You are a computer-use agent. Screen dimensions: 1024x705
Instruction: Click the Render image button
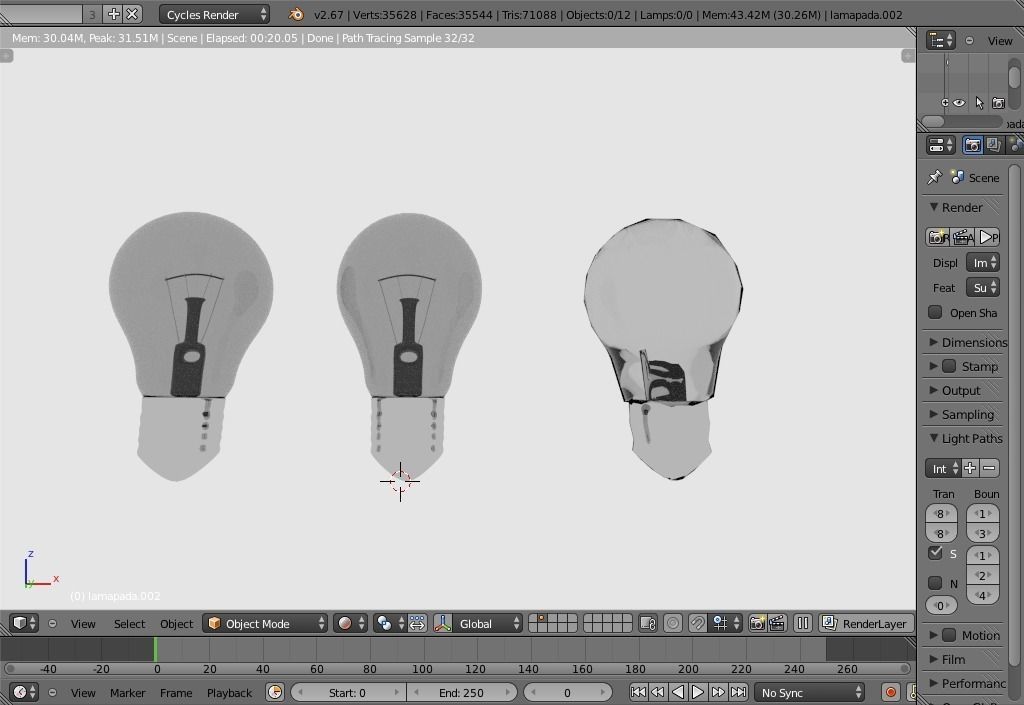(938, 237)
